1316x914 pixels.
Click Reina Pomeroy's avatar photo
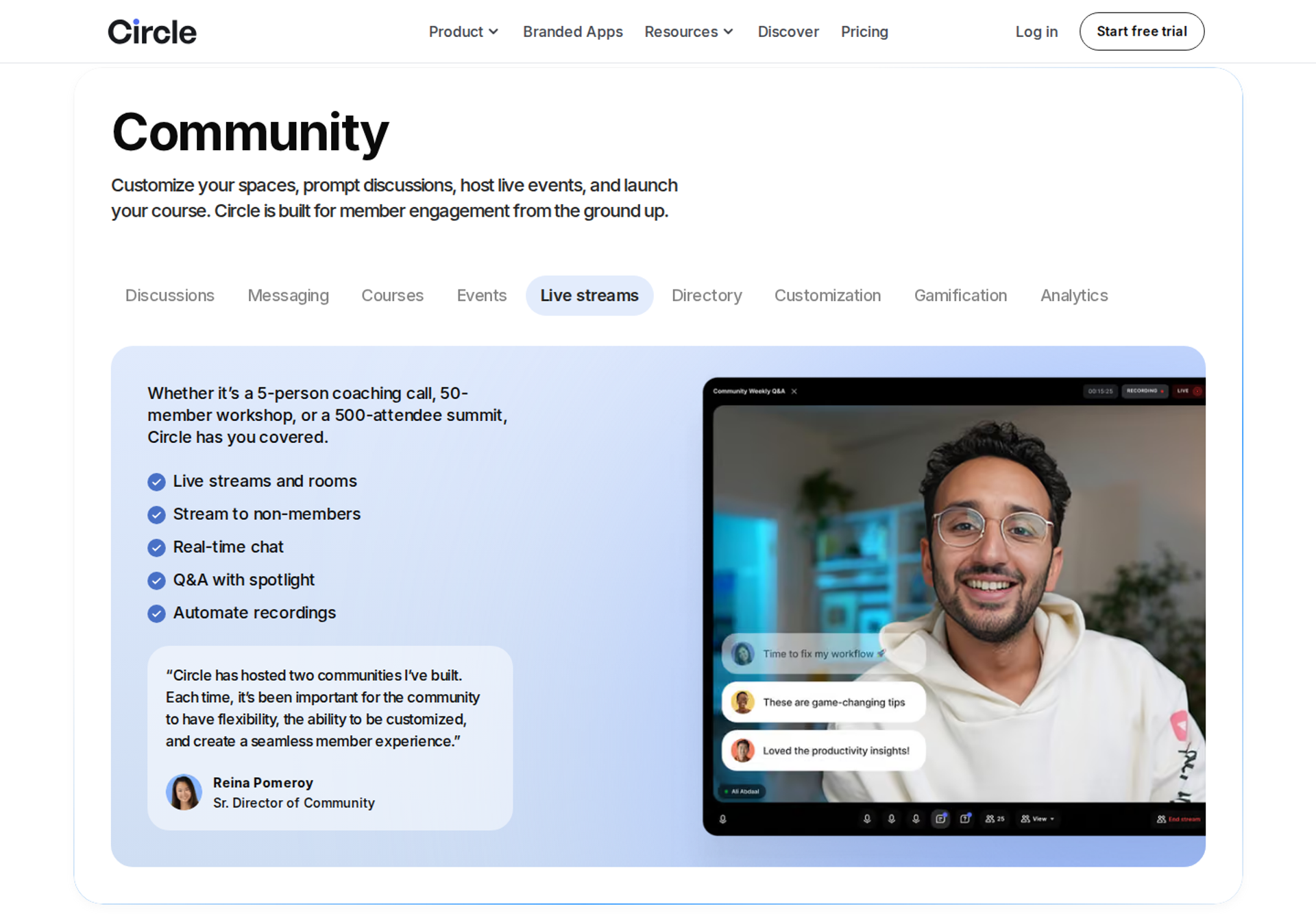pos(184,793)
